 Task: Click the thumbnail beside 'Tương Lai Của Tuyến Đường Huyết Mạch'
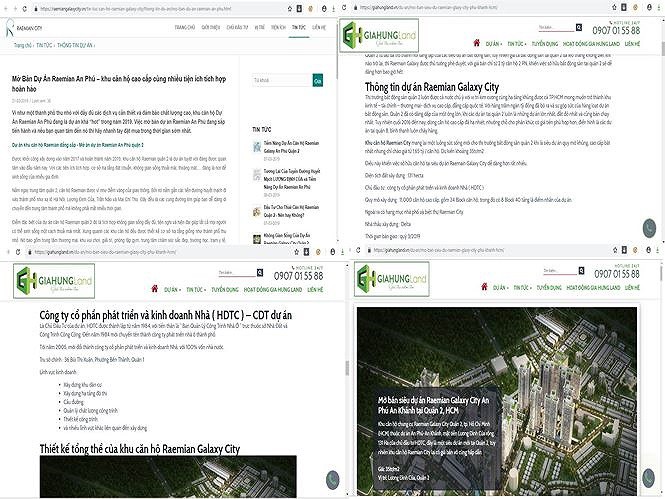point(257,174)
